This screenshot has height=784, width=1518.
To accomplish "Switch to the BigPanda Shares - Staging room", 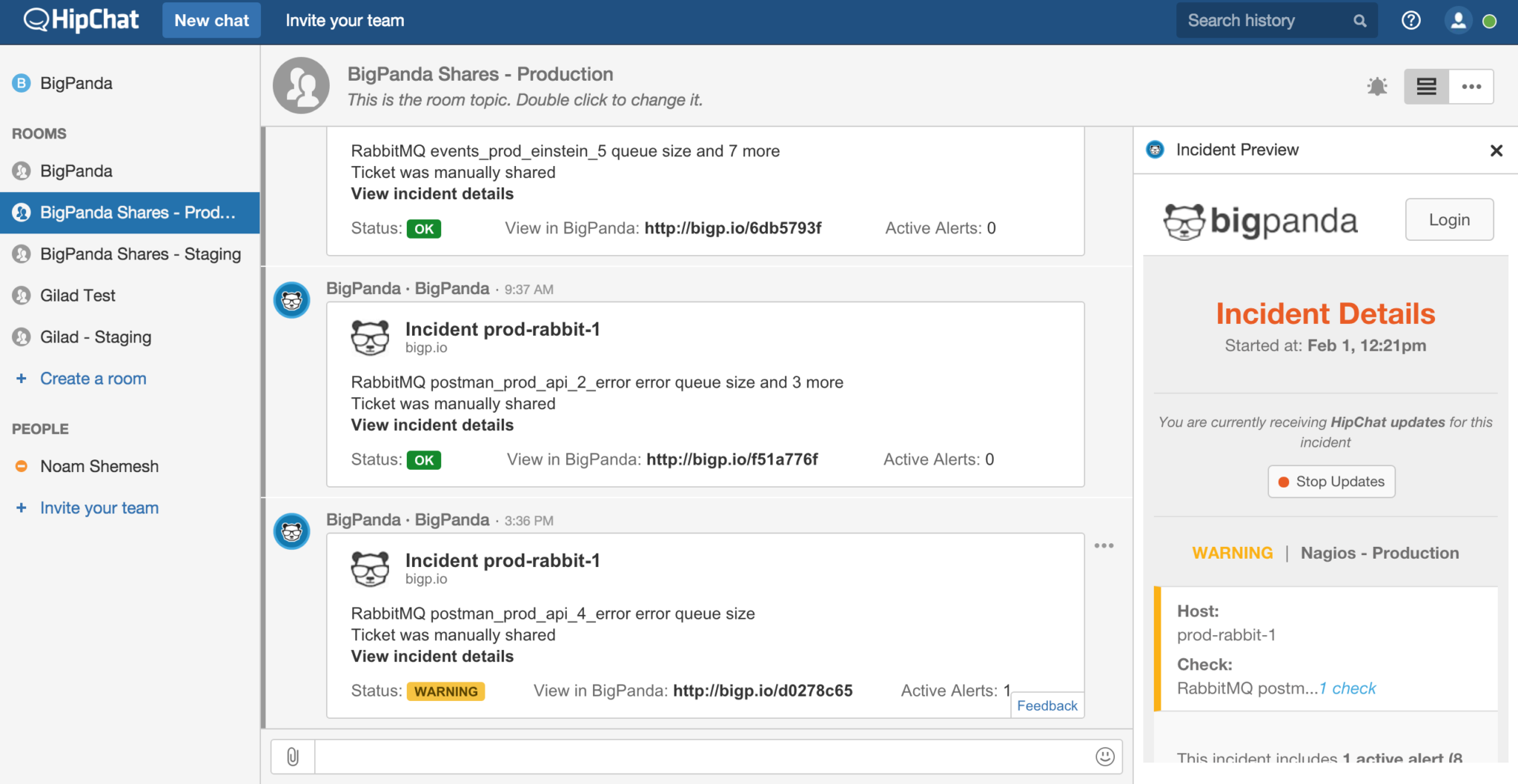I will click(140, 253).
